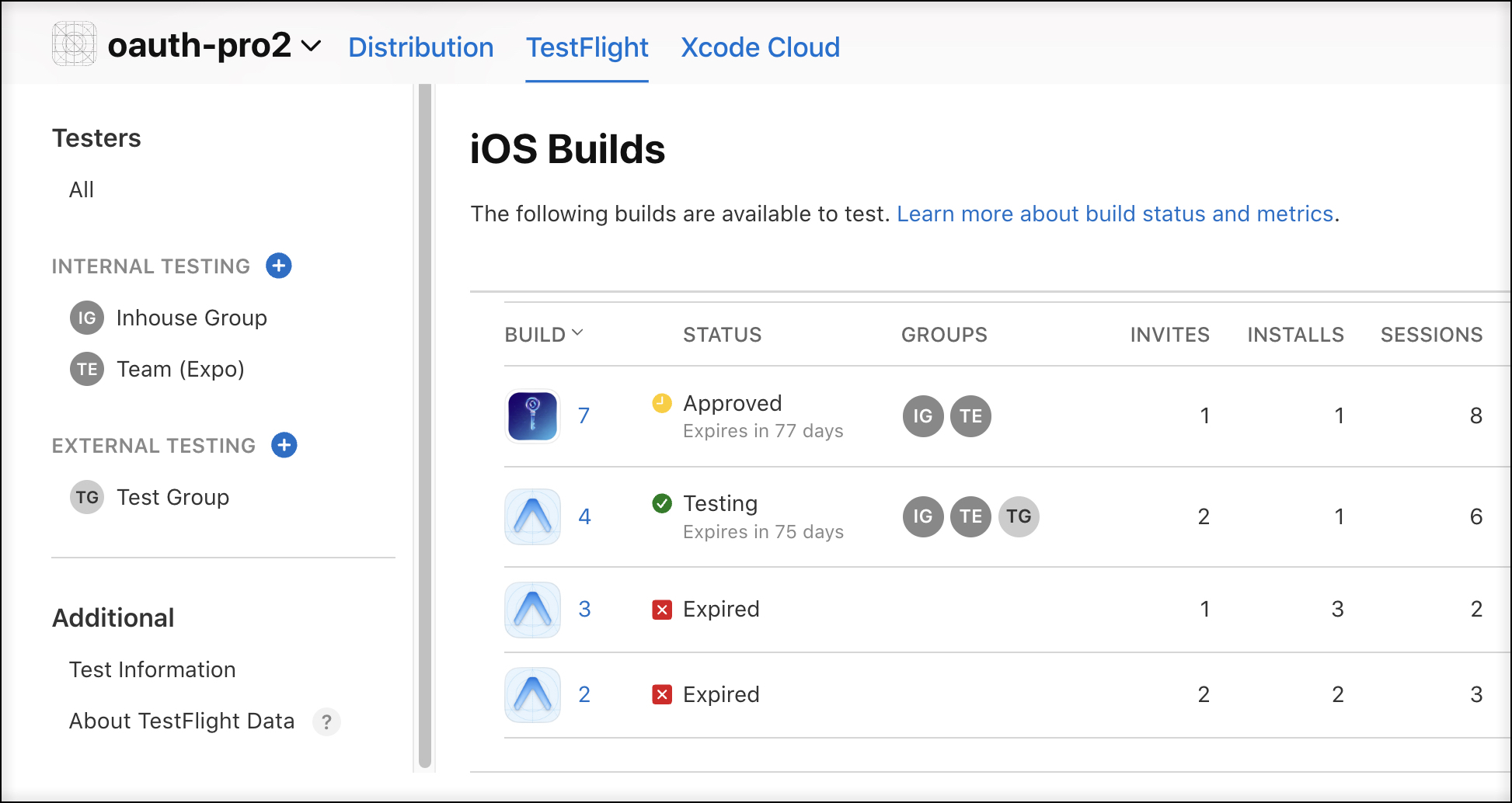The image size is (1512, 803).
Task: Click the app thumbnail for build 4
Action: [531, 516]
